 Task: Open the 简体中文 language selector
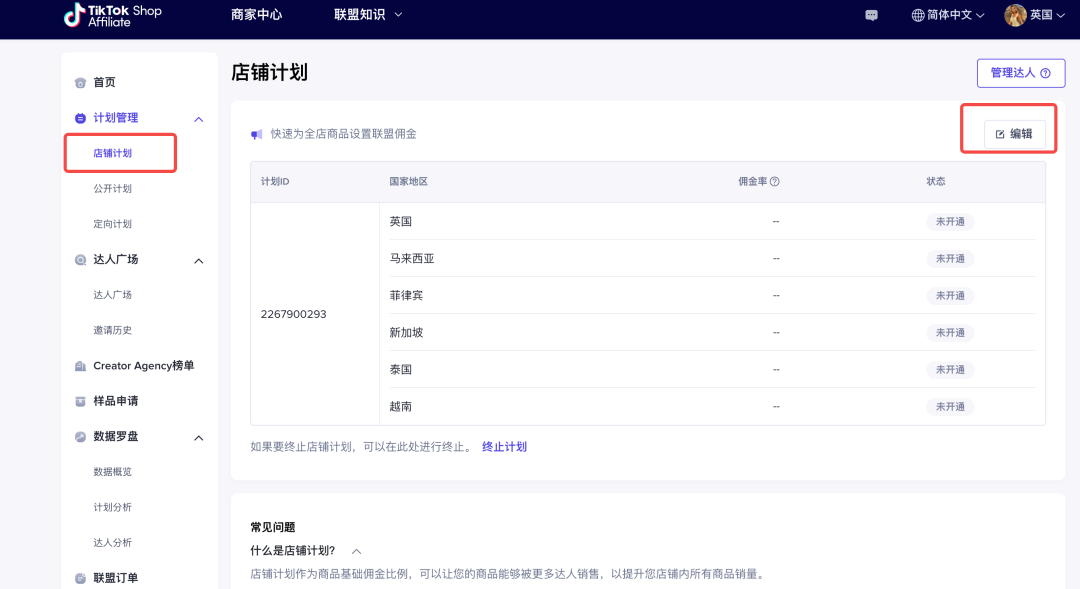948,15
